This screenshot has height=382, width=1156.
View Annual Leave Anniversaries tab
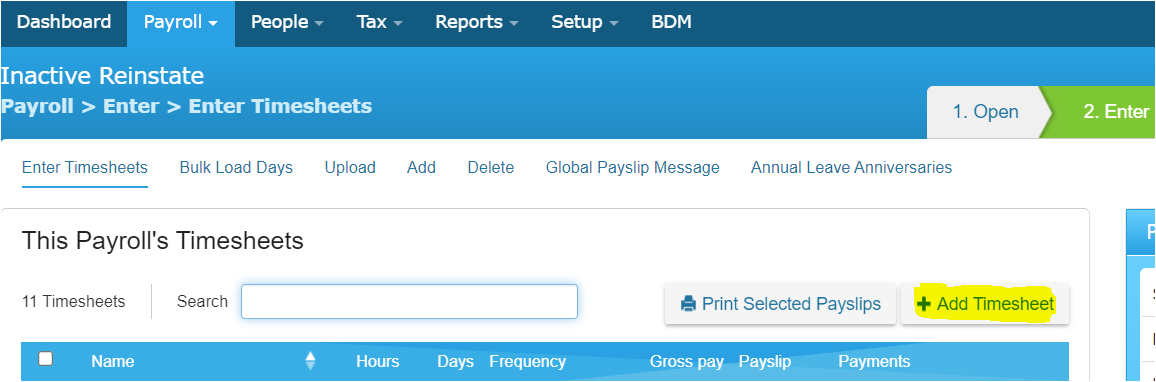(852, 168)
